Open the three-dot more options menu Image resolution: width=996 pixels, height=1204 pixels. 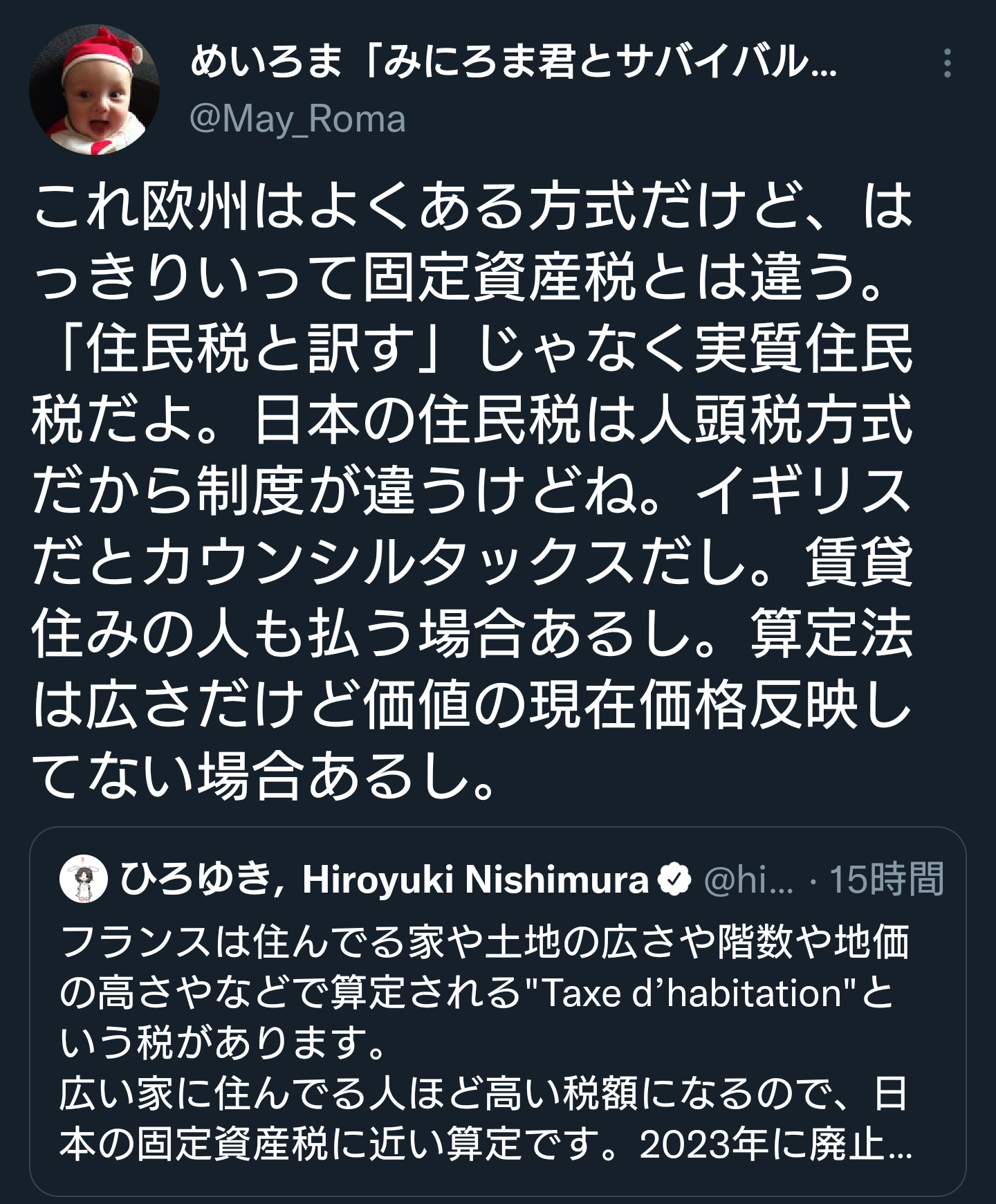(947, 64)
